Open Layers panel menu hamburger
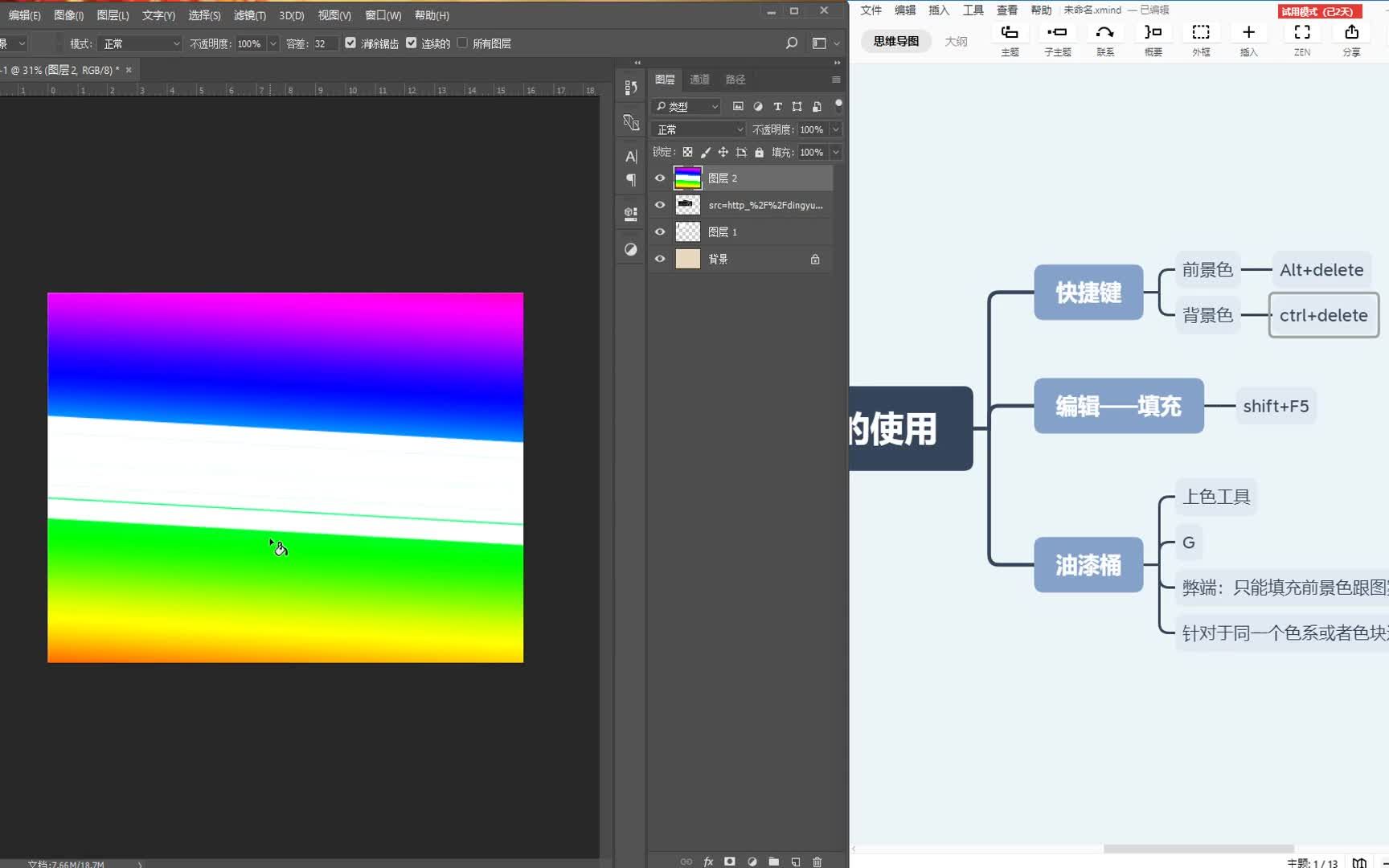The width and height of the screenshot is (1389, 868). click(x=836, y=80)
